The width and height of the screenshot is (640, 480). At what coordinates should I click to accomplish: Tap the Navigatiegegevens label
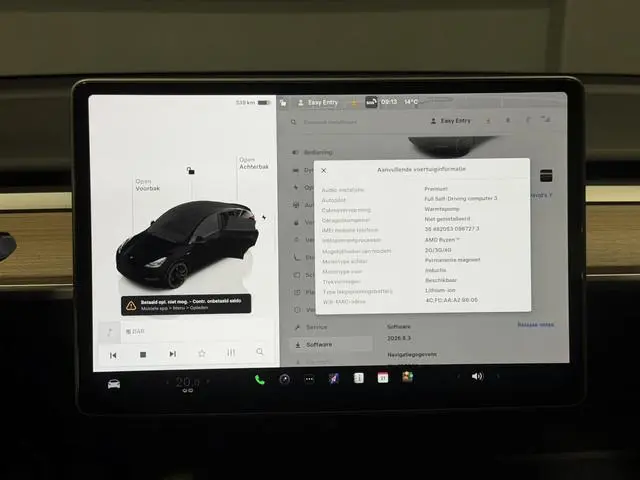(412, 355)
